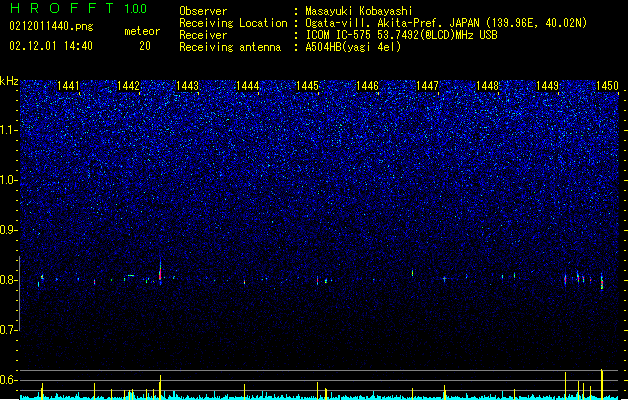The width and height of the screenshot is (629, 400).
Task: Click the 1.1 kHz frequency tick label
Action: pos(8,130)
